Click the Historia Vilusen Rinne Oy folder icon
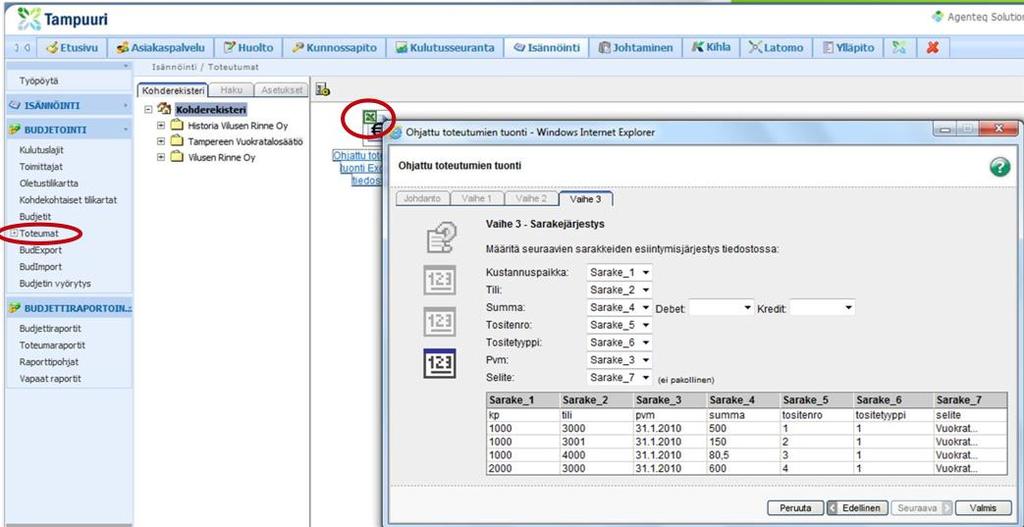 tap(176, 125)
